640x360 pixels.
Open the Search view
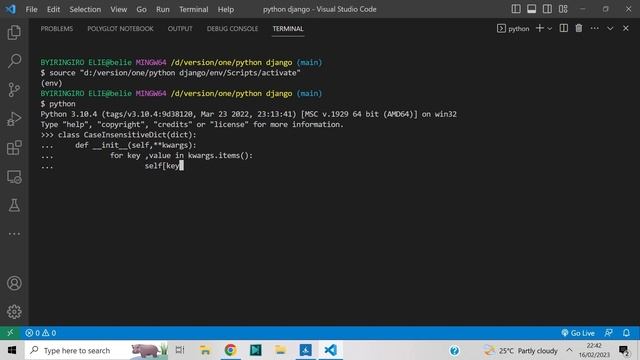click(x=14, y=61)
